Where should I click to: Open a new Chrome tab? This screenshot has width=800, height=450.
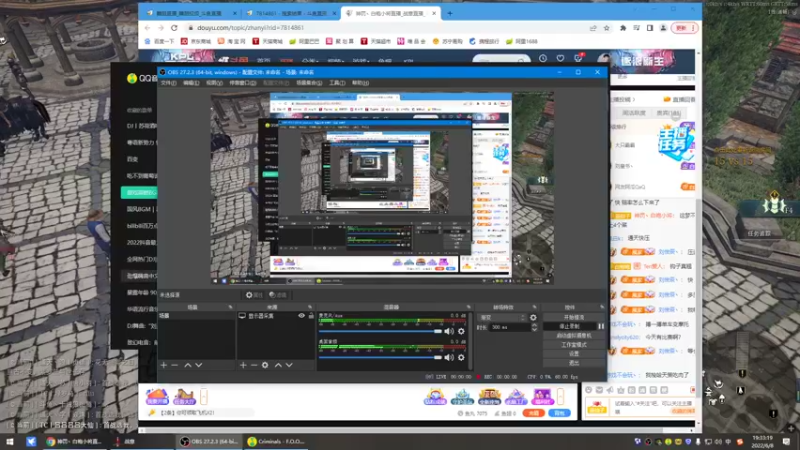coord(450,13)
